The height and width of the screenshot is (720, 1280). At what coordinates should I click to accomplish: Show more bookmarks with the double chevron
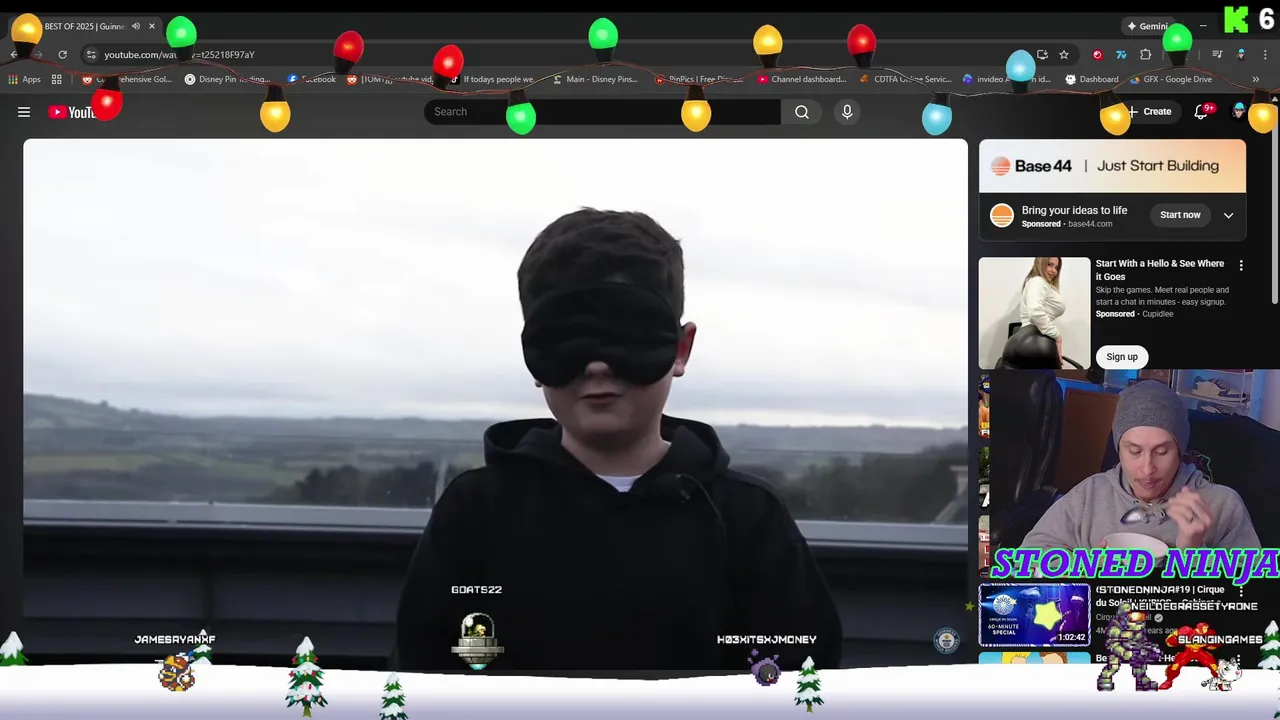click(x=1256, y=79)
